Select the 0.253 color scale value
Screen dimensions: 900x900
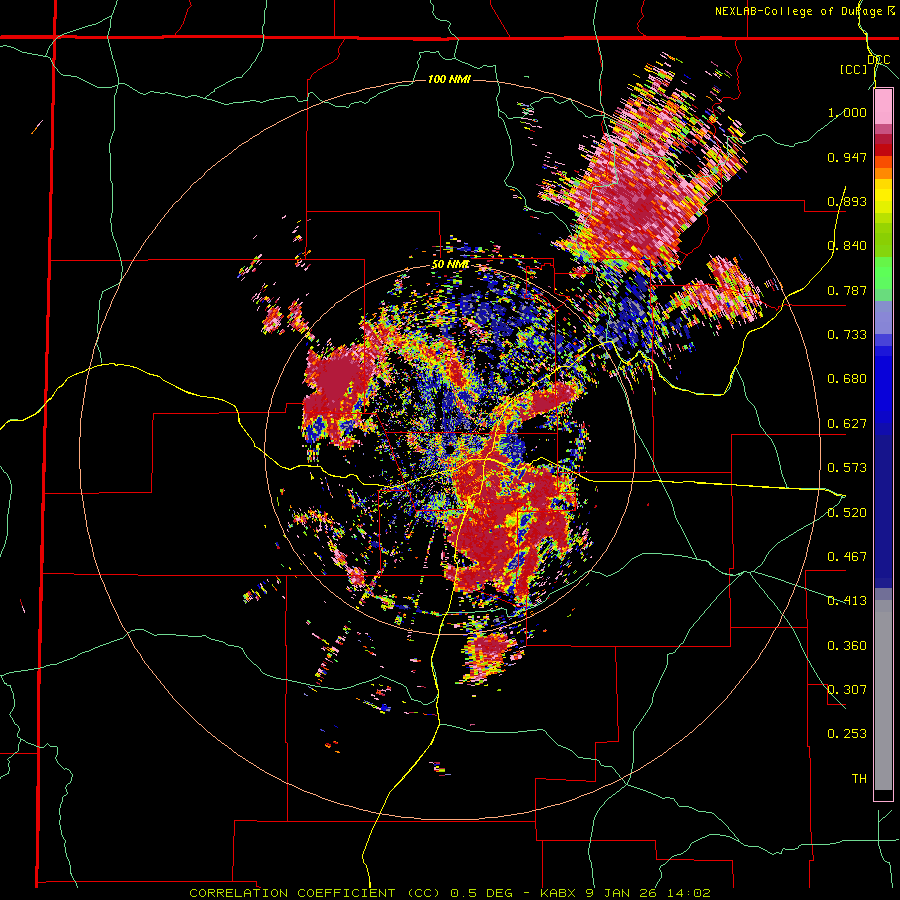click(847, 734)
